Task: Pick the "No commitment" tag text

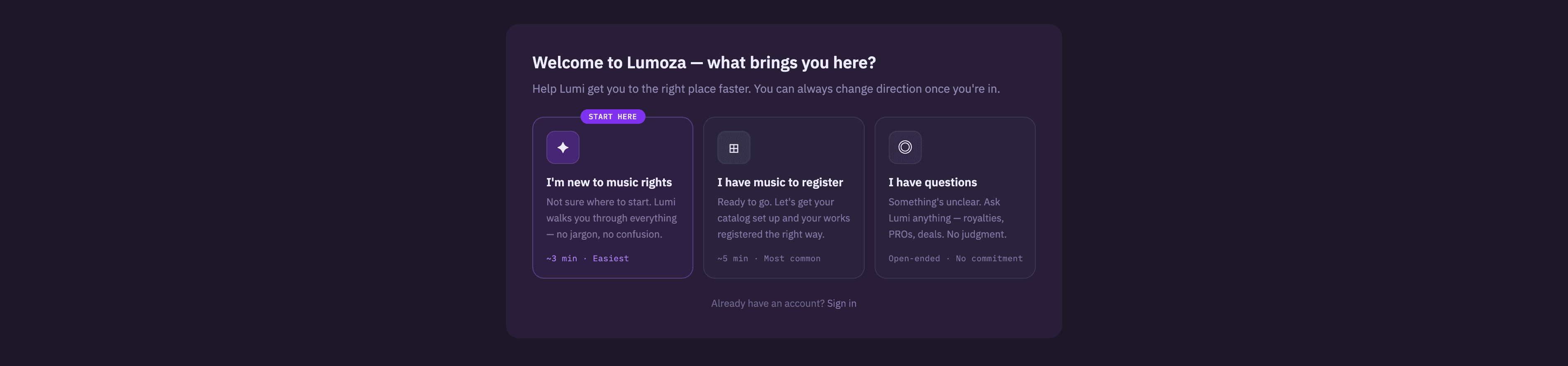Action: [989, 258]
